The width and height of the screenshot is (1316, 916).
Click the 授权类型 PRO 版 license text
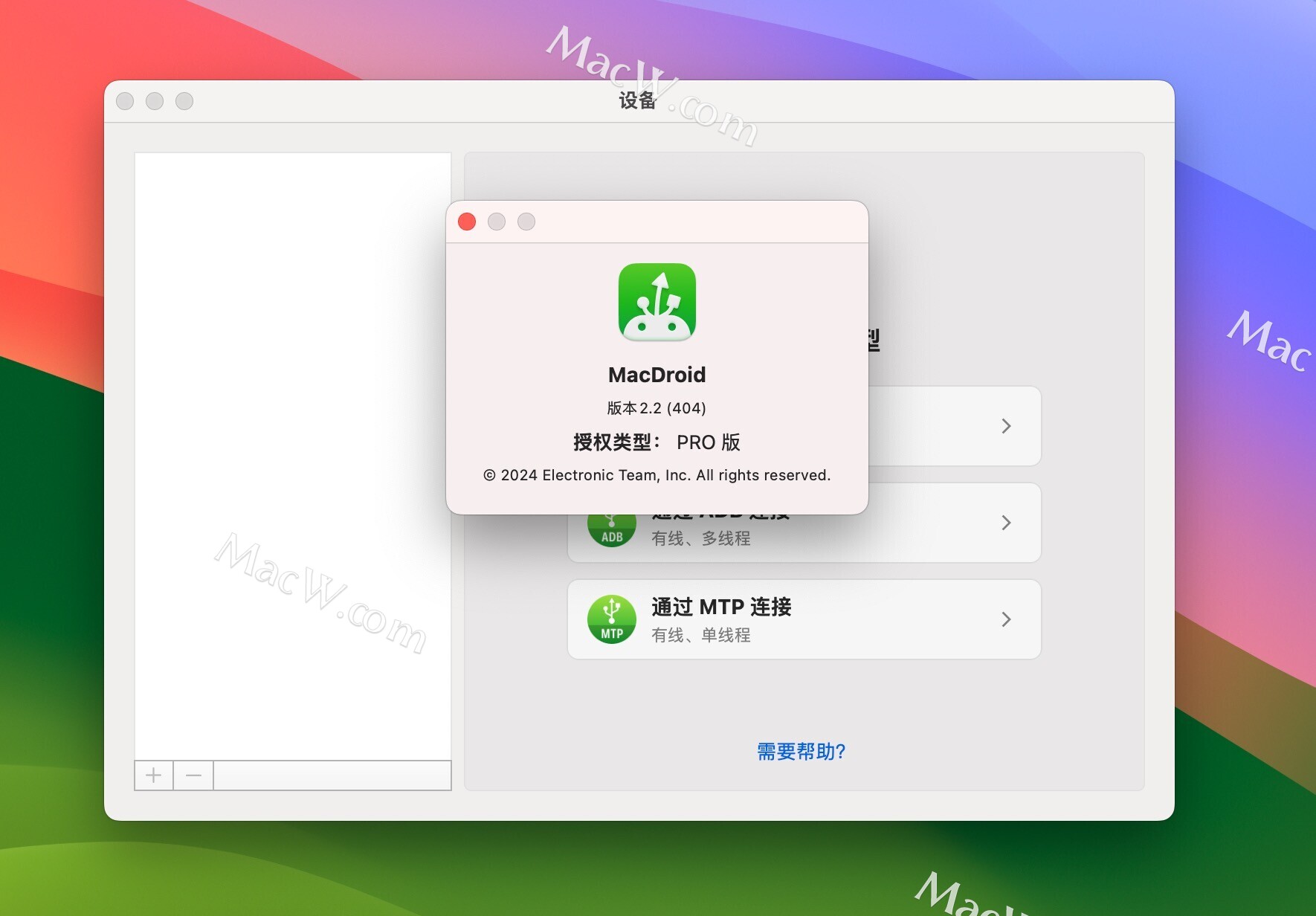tap(657, 442)
